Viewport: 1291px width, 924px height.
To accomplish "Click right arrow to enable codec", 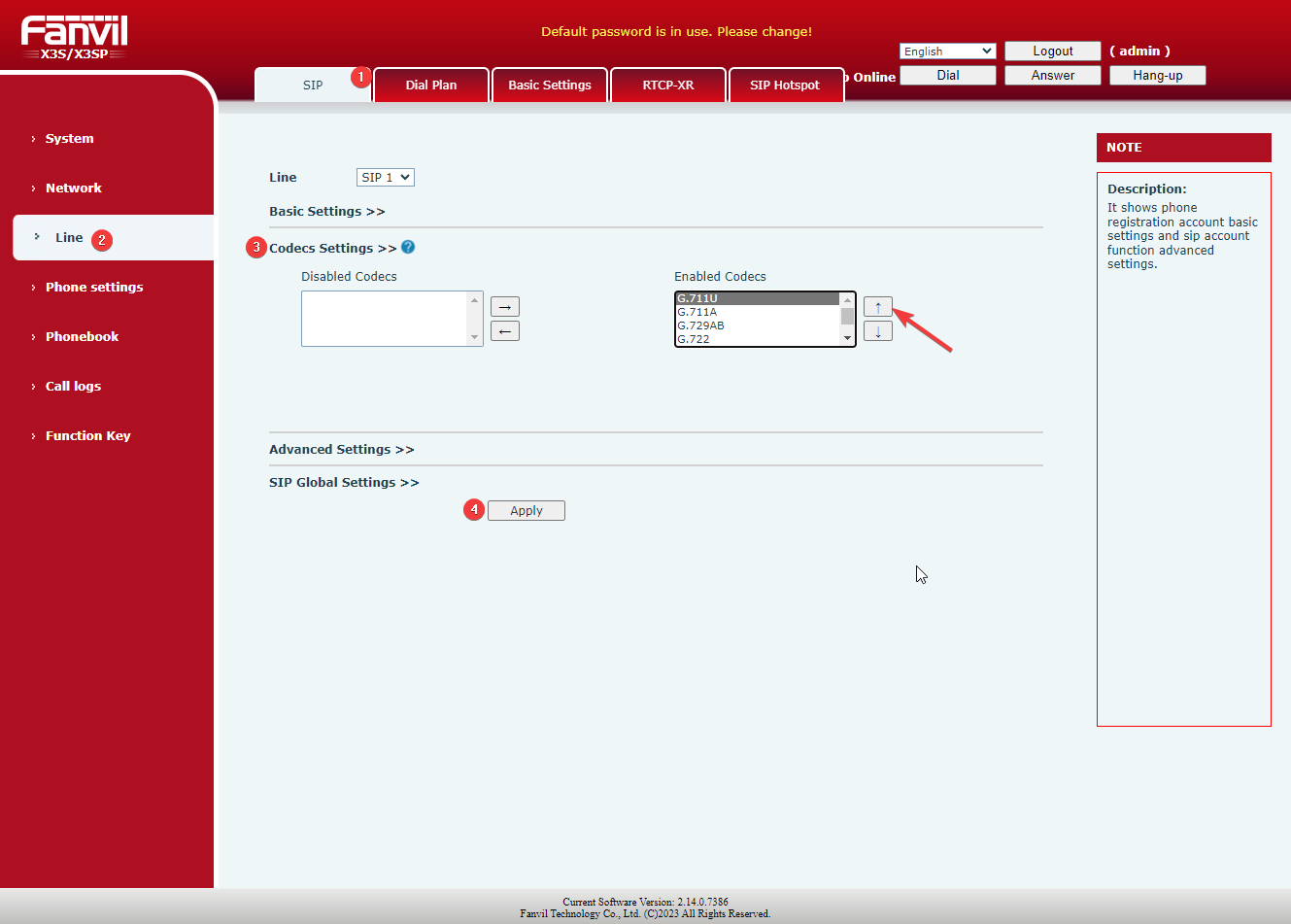I will pyautogui.click(x=504, y=307).
